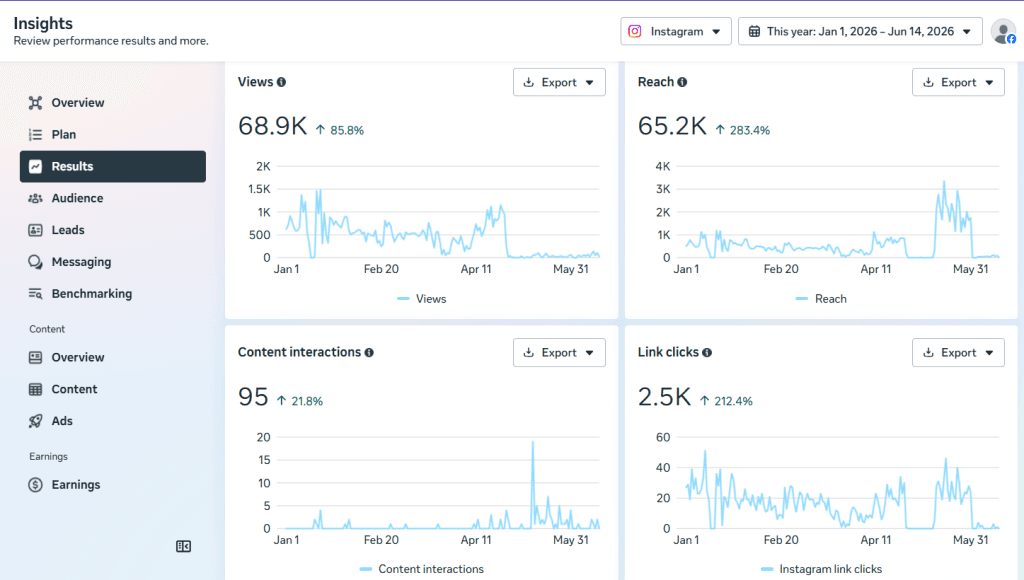Open the Benchmarking section
This screenshot has height=580, width=1024.
[x=113, y=294]
